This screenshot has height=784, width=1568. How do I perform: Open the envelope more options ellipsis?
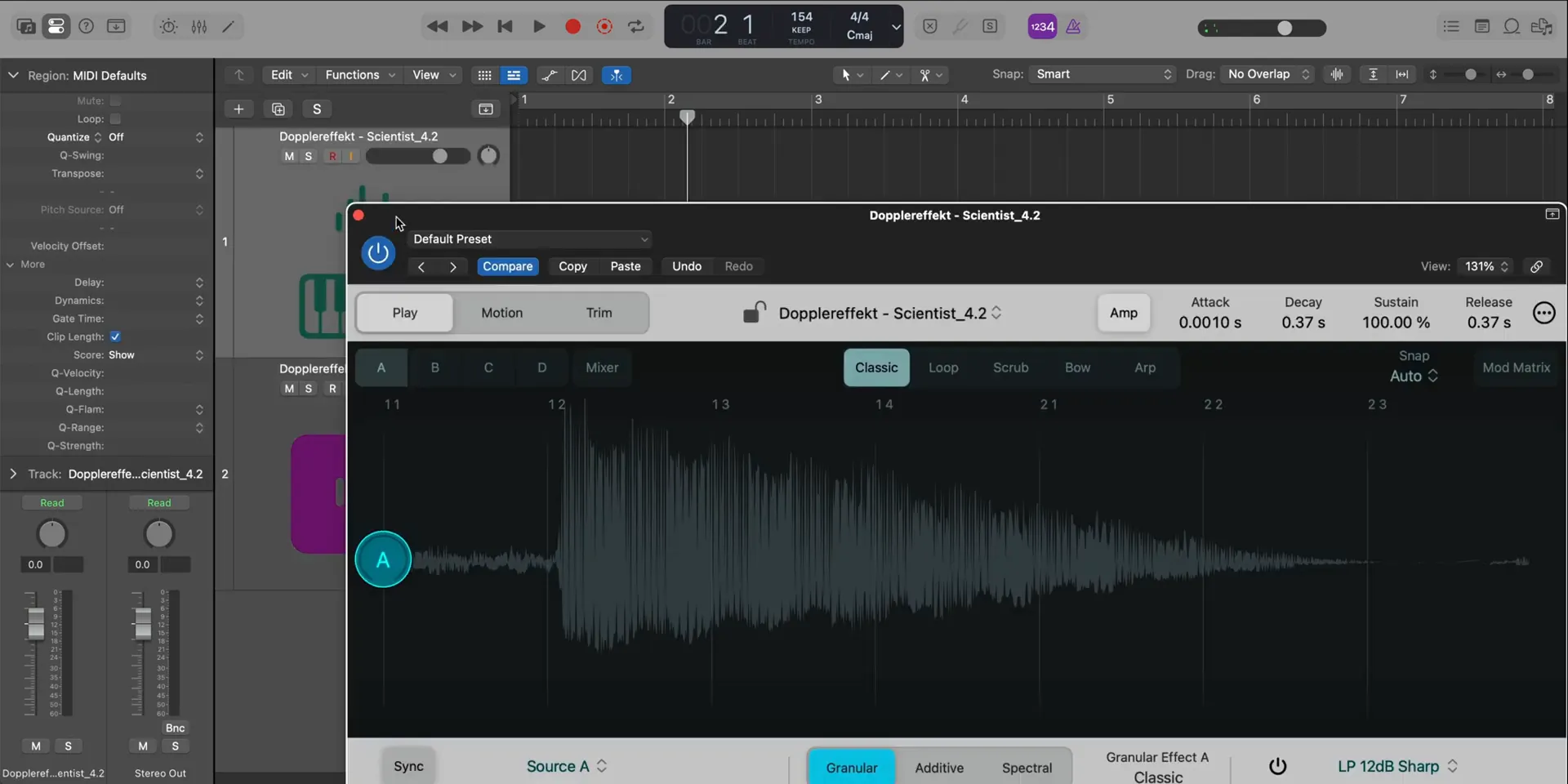(1543, 313)
